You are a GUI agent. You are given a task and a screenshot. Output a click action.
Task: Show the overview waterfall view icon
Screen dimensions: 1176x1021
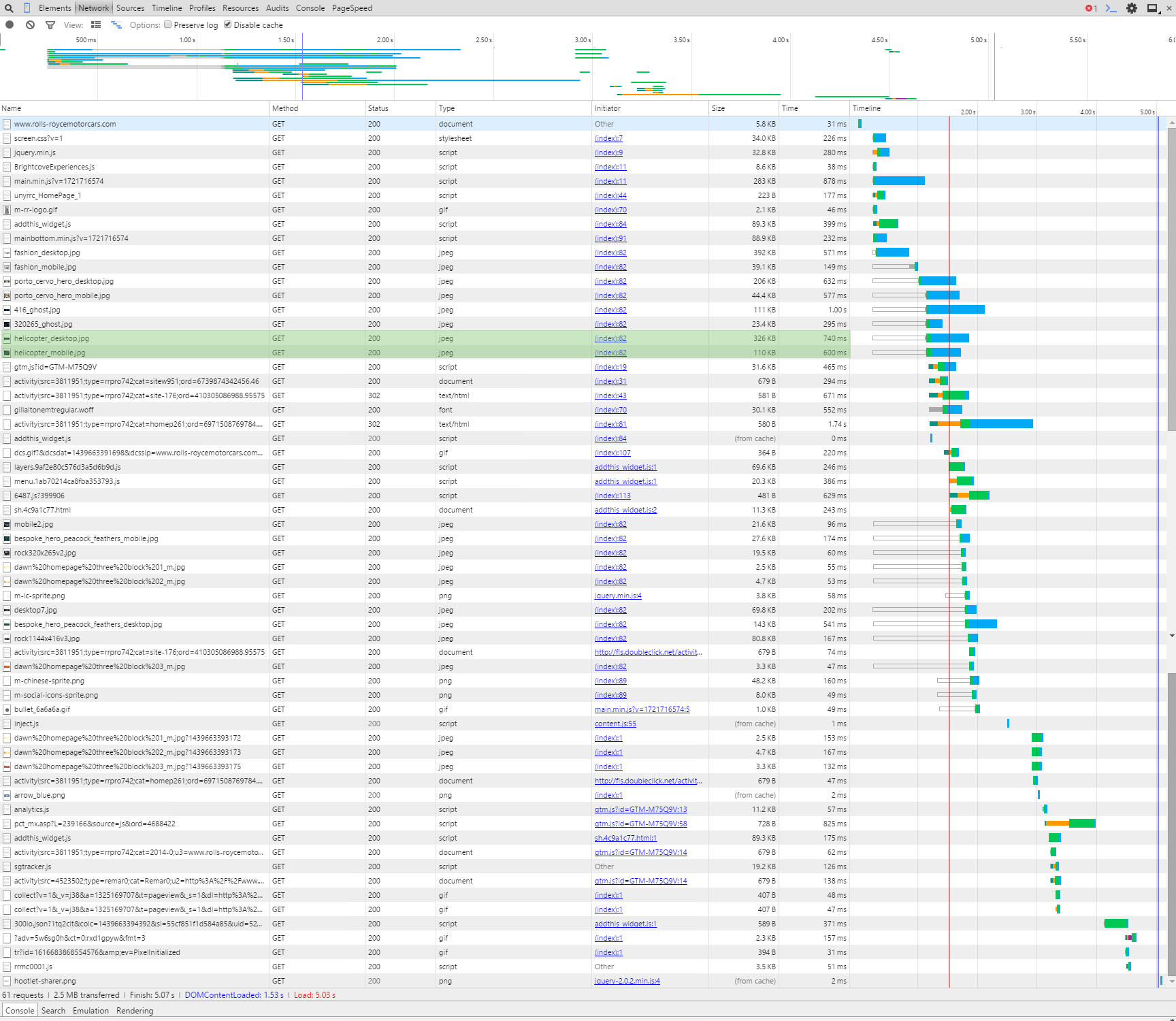(116, 25)
